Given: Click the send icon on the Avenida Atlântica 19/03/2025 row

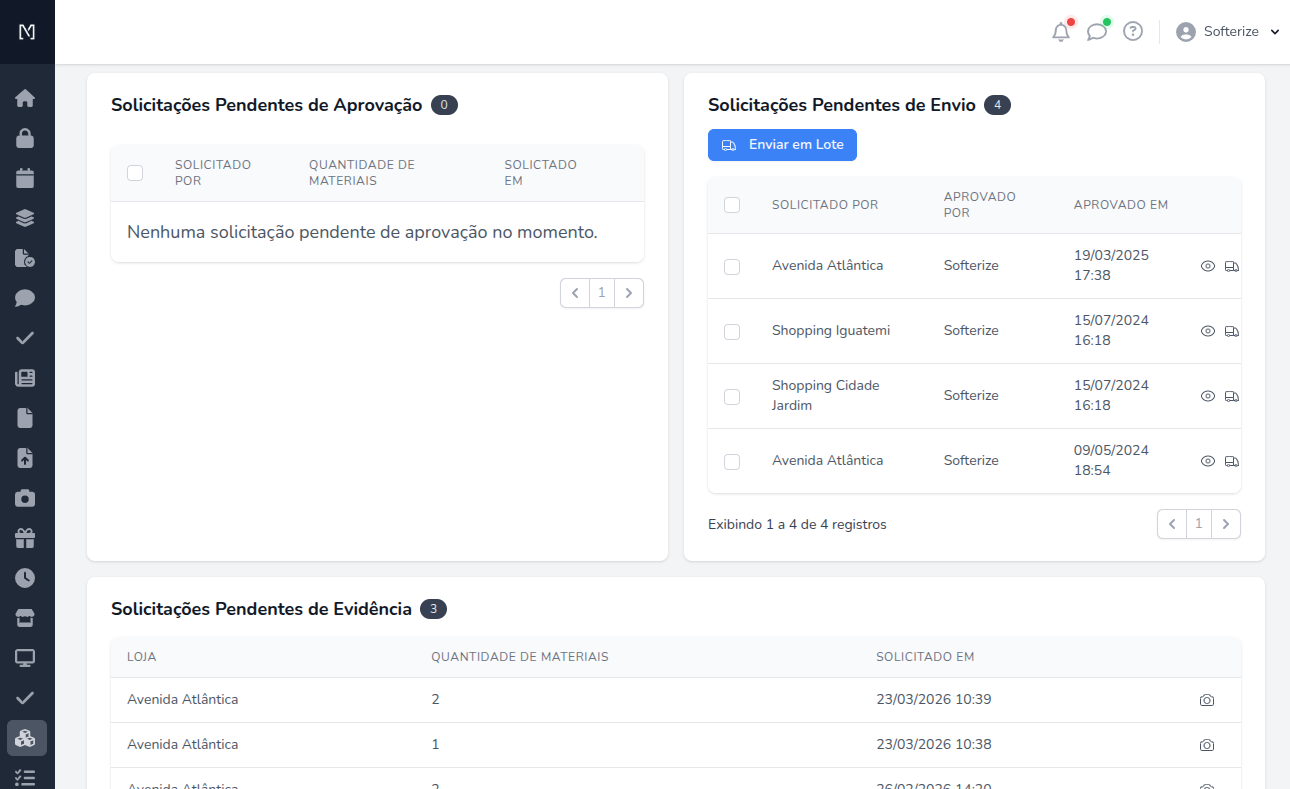Looking at the screenshot, I should coord(1232,265).
